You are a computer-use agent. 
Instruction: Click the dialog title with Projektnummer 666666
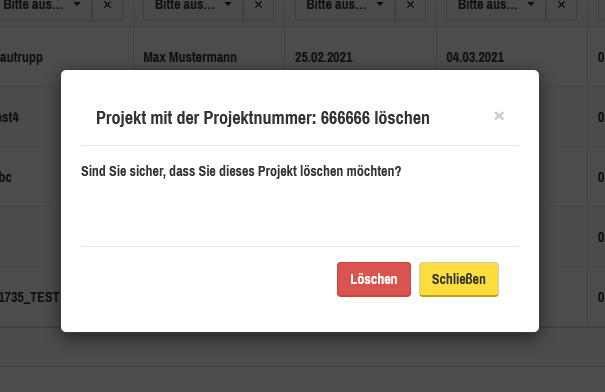click(262, 118)
